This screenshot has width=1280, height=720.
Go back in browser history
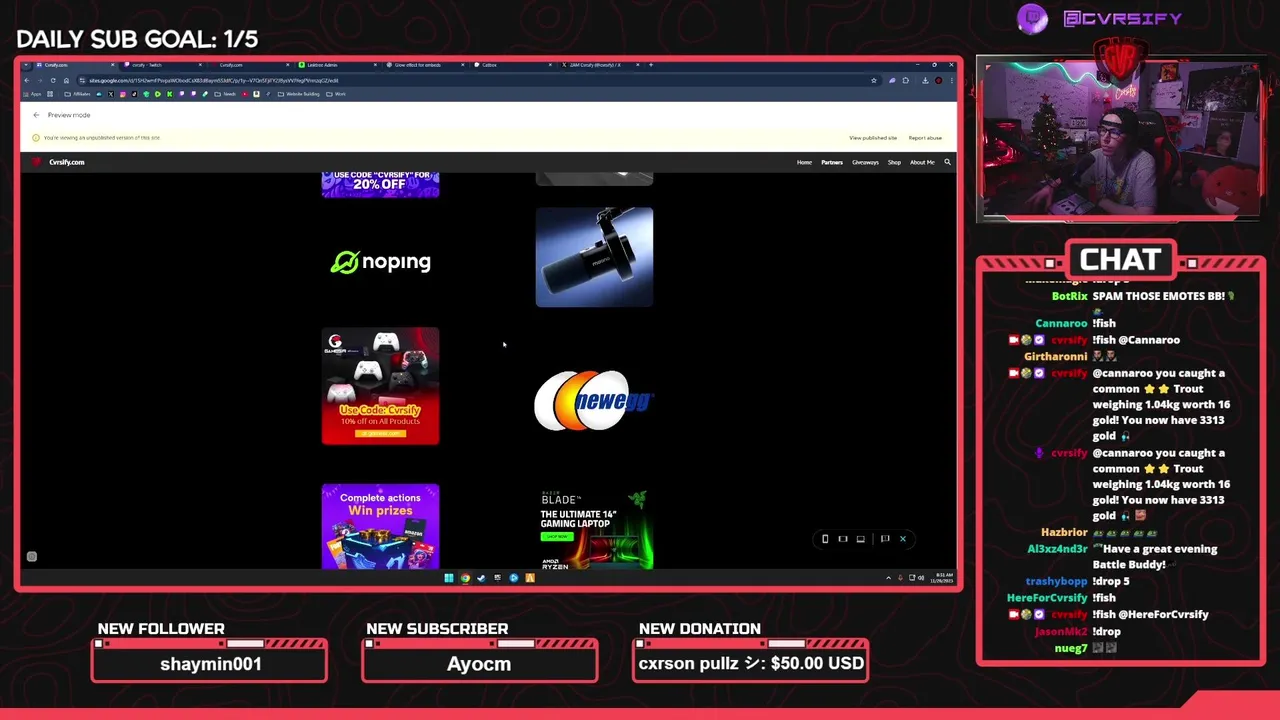(27, 80)
